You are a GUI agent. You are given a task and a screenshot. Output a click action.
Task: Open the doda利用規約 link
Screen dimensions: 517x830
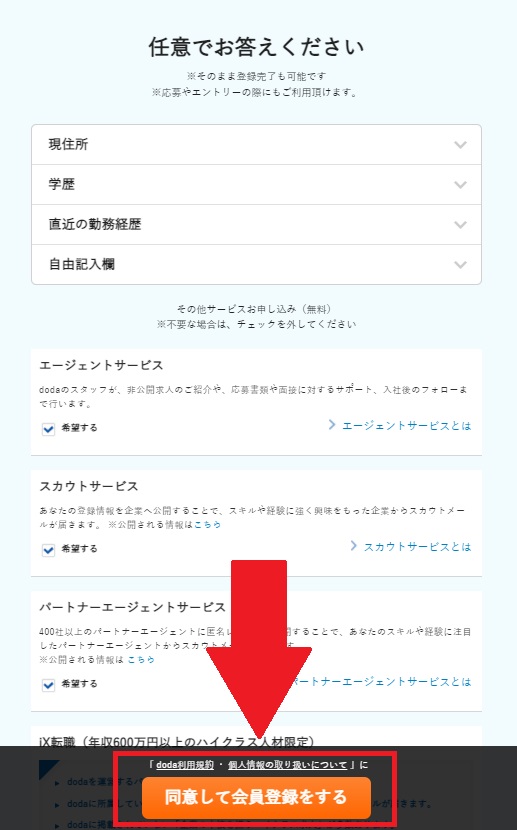click(185, 765)
